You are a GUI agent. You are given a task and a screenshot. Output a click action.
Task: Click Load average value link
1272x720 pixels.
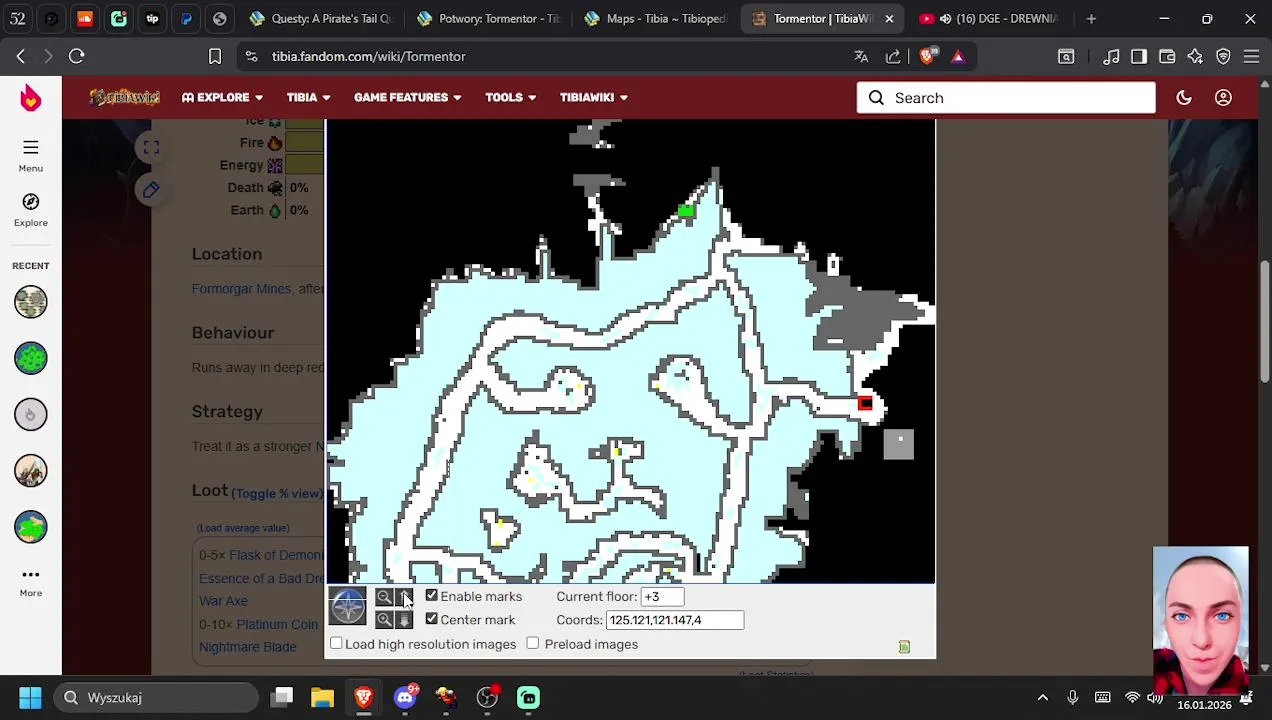243,528
